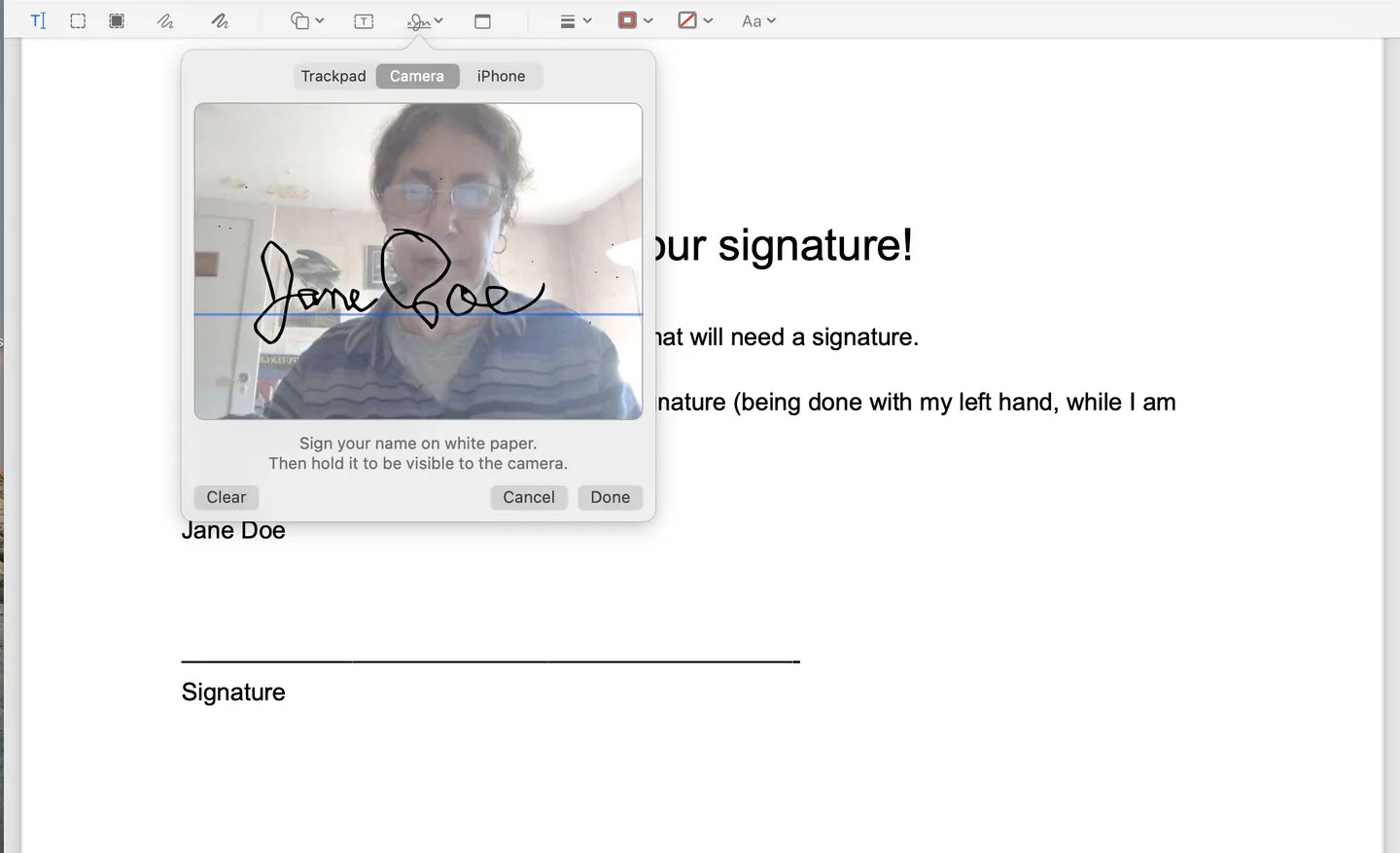Insert a text box with the Text tool
This screenshot has width=1400, height=853.
(x=364, y=19)
